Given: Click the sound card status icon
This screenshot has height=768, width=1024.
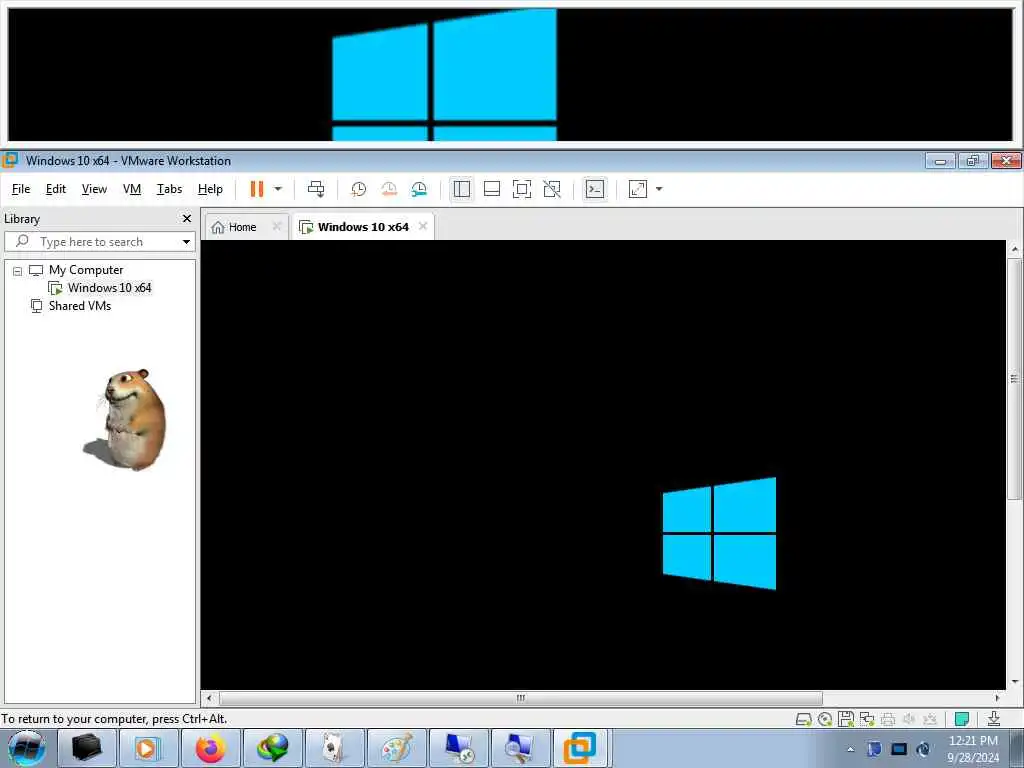Looking at the screenshot, I should coord(908,719).
